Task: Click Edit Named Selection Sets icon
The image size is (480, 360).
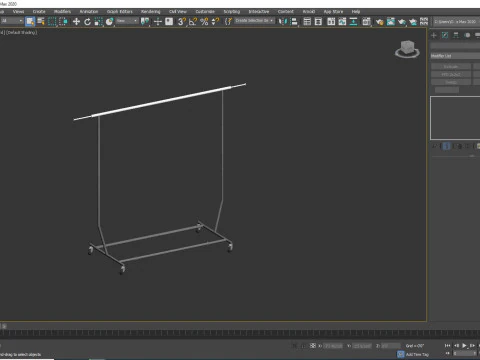Action: (228, 22)
